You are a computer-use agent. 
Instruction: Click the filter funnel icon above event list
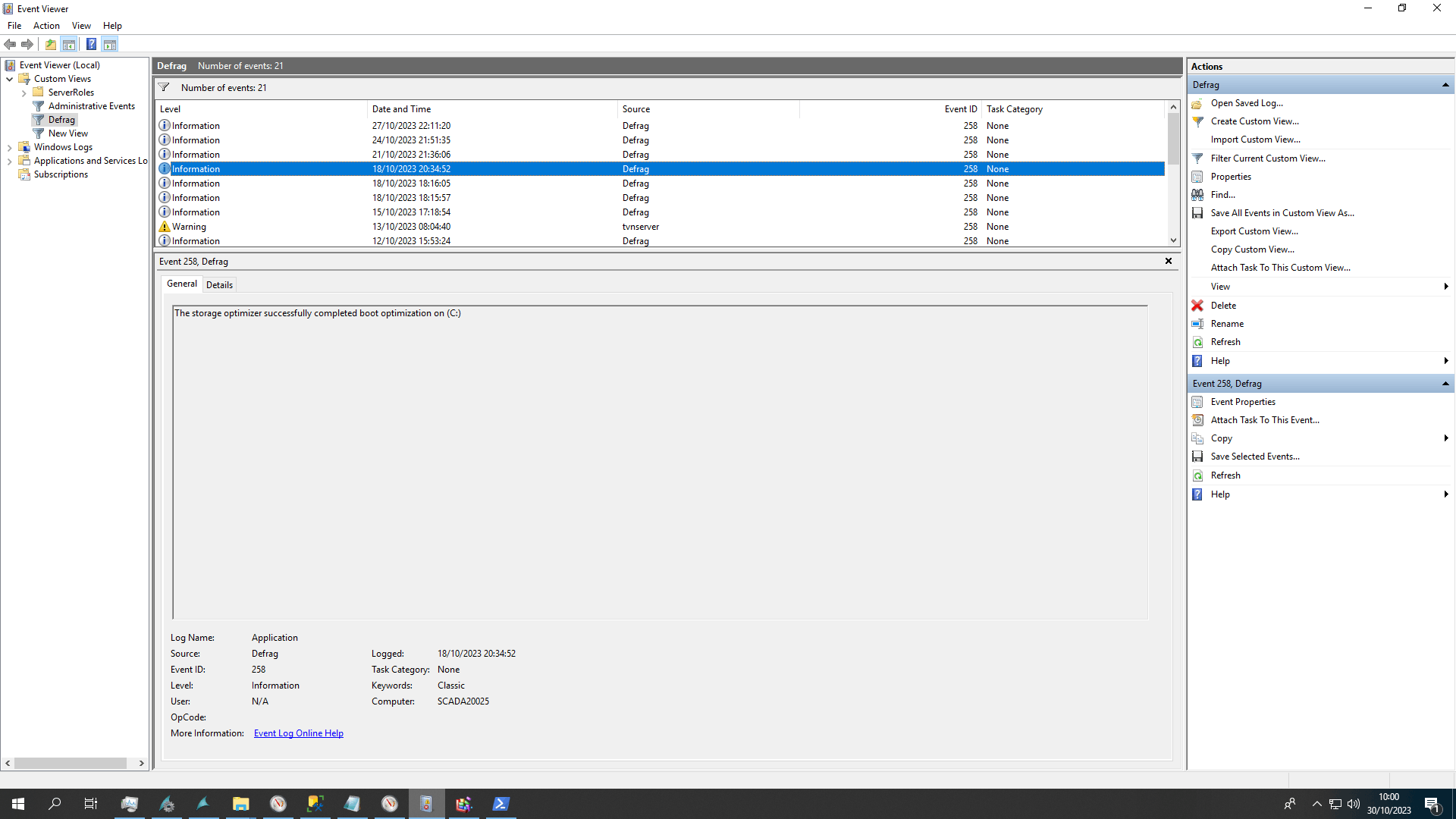tap(164, 87)
